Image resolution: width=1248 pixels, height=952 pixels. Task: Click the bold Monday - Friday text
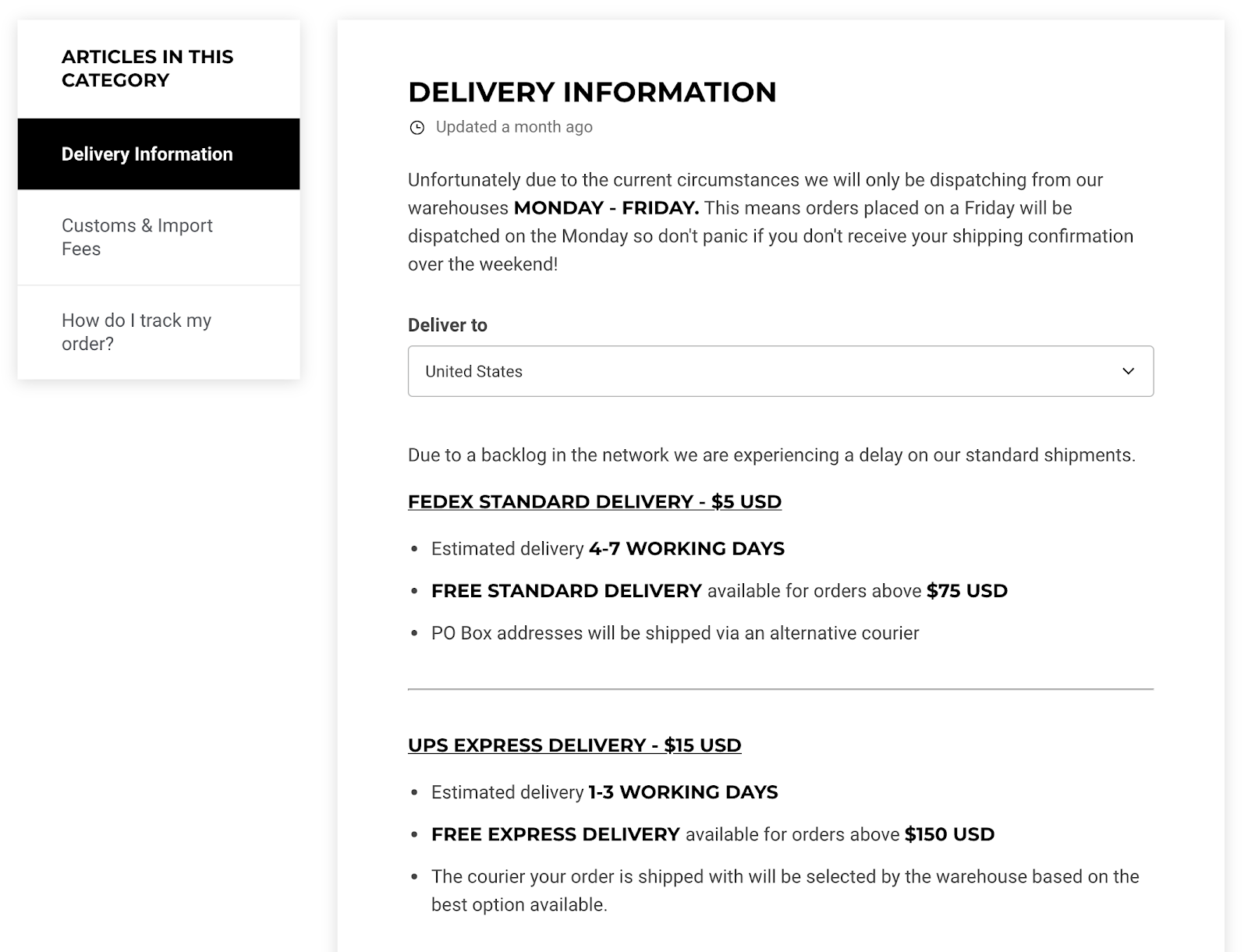tap(606, 208)
